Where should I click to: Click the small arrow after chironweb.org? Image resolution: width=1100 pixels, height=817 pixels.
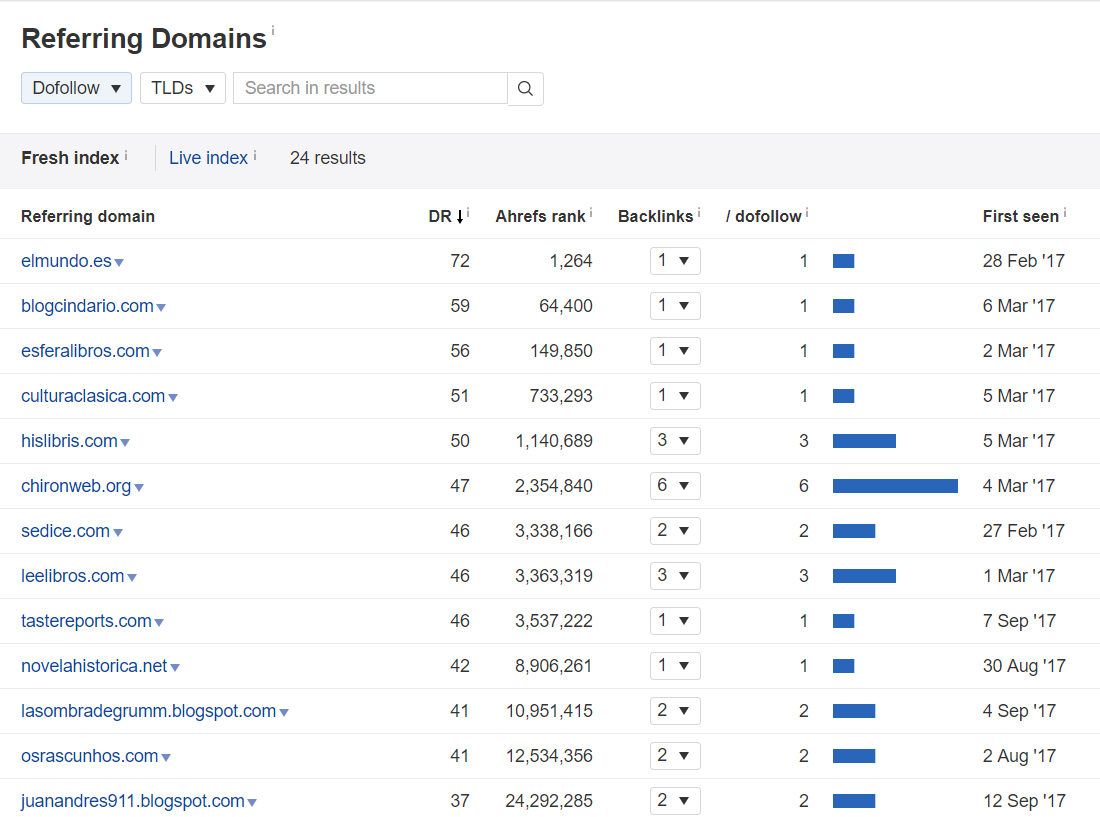pyautogui.click(x=139, y=487)
